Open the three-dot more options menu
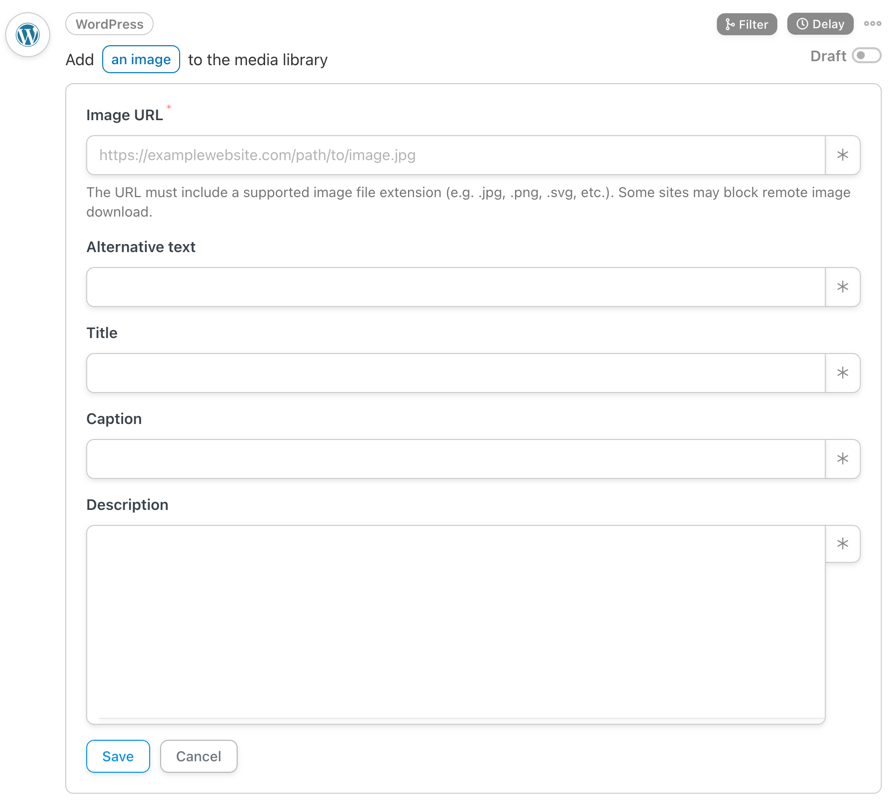Screen dimensions: 889x803 (x=872, y=24)
